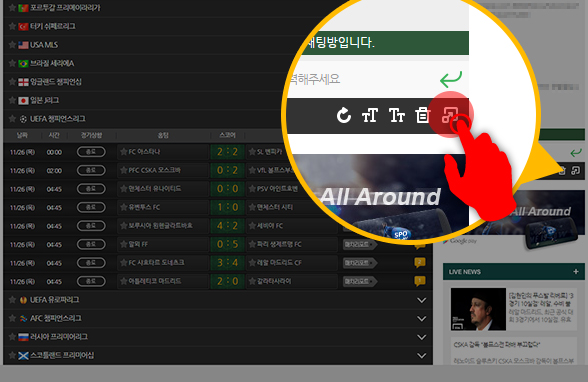Viewport: 588px width, 382px height.
Task: Click small pop-out icon in right chat panel
Action: [x=576, y=171]
